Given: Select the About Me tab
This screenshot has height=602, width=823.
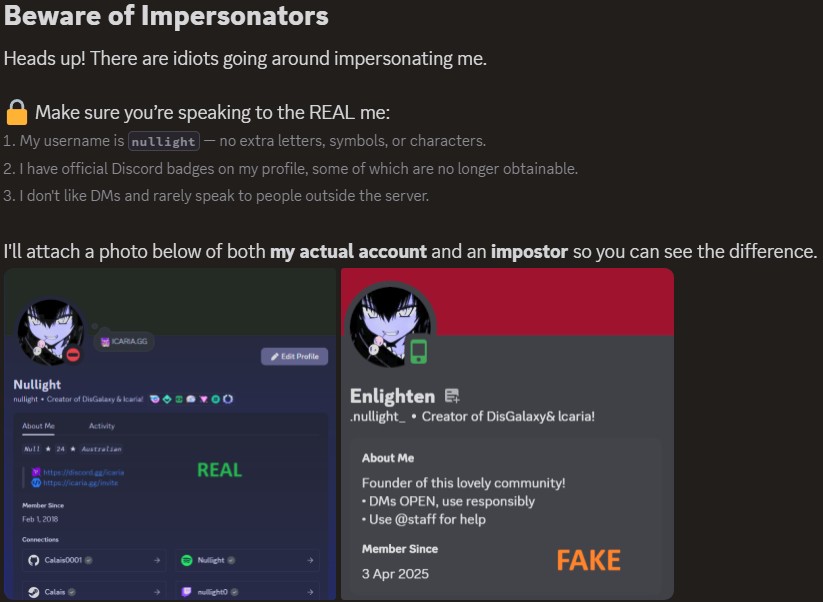Looking at the screenshot, I should click(38, 426).
